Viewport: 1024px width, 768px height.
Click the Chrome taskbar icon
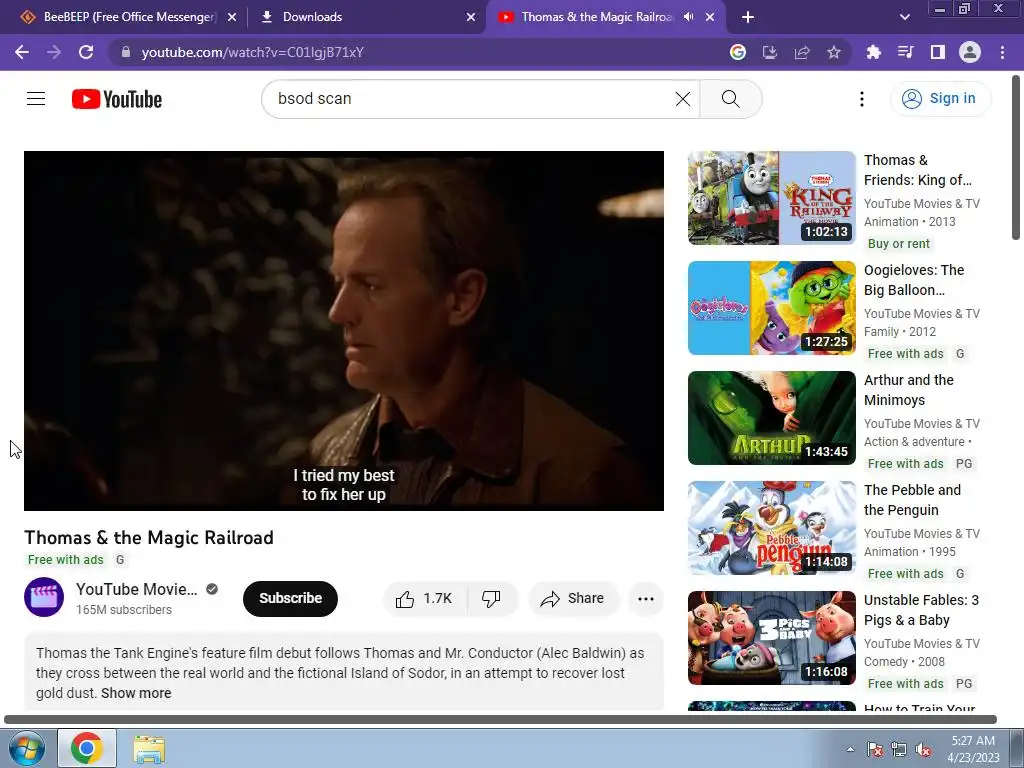pyautogui.click(x=87, y=748)
